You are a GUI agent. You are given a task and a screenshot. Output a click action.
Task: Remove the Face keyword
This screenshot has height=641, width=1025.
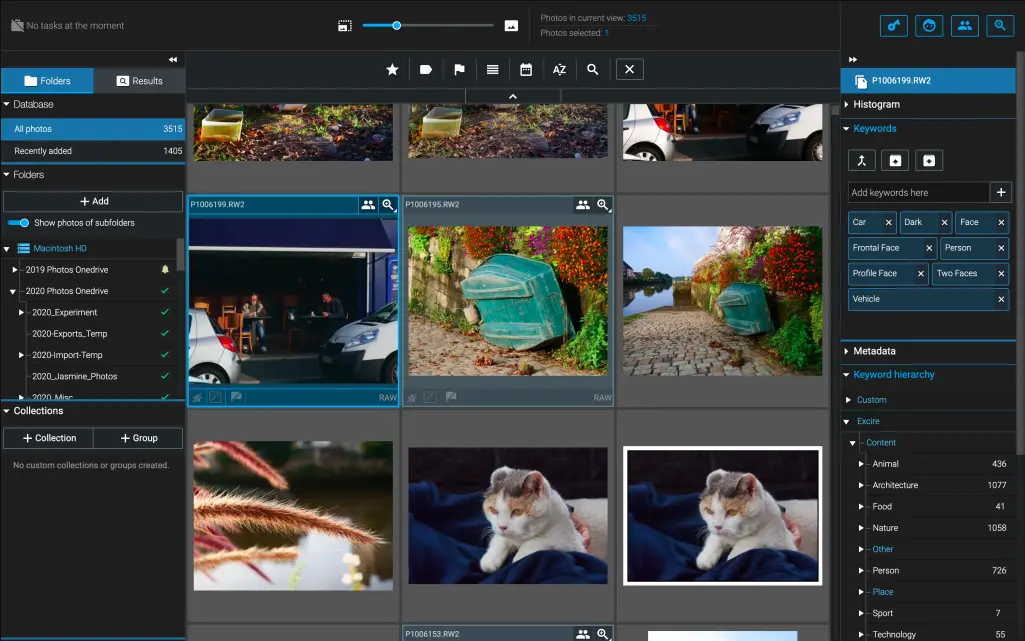(x=1001, y=222)
